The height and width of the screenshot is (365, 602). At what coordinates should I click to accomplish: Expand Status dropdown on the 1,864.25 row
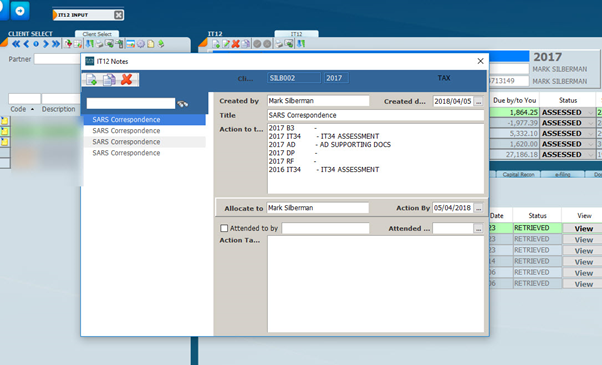(590, 112)
